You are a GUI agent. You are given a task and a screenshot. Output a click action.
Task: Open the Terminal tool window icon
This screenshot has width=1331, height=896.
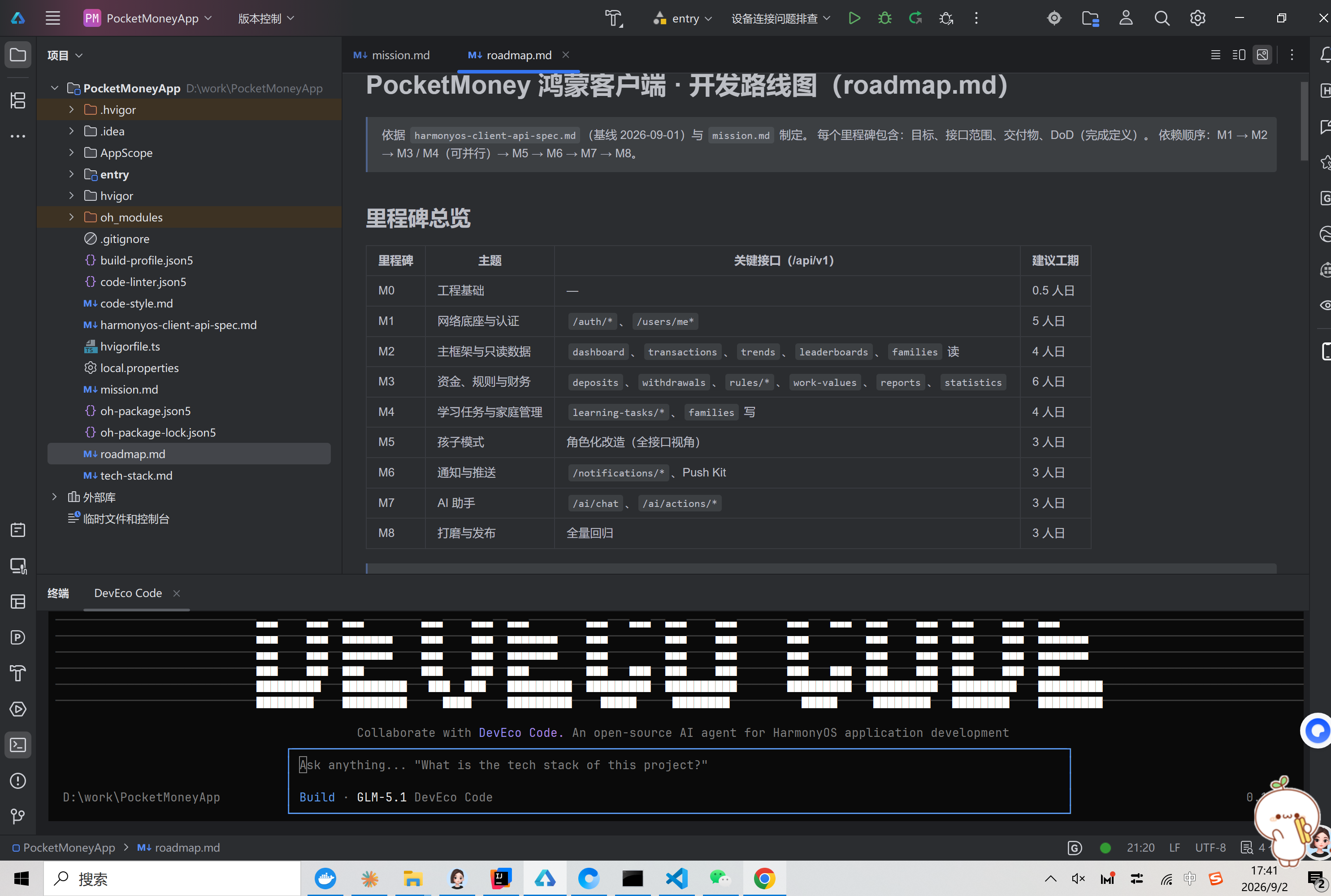coord(18,745)
